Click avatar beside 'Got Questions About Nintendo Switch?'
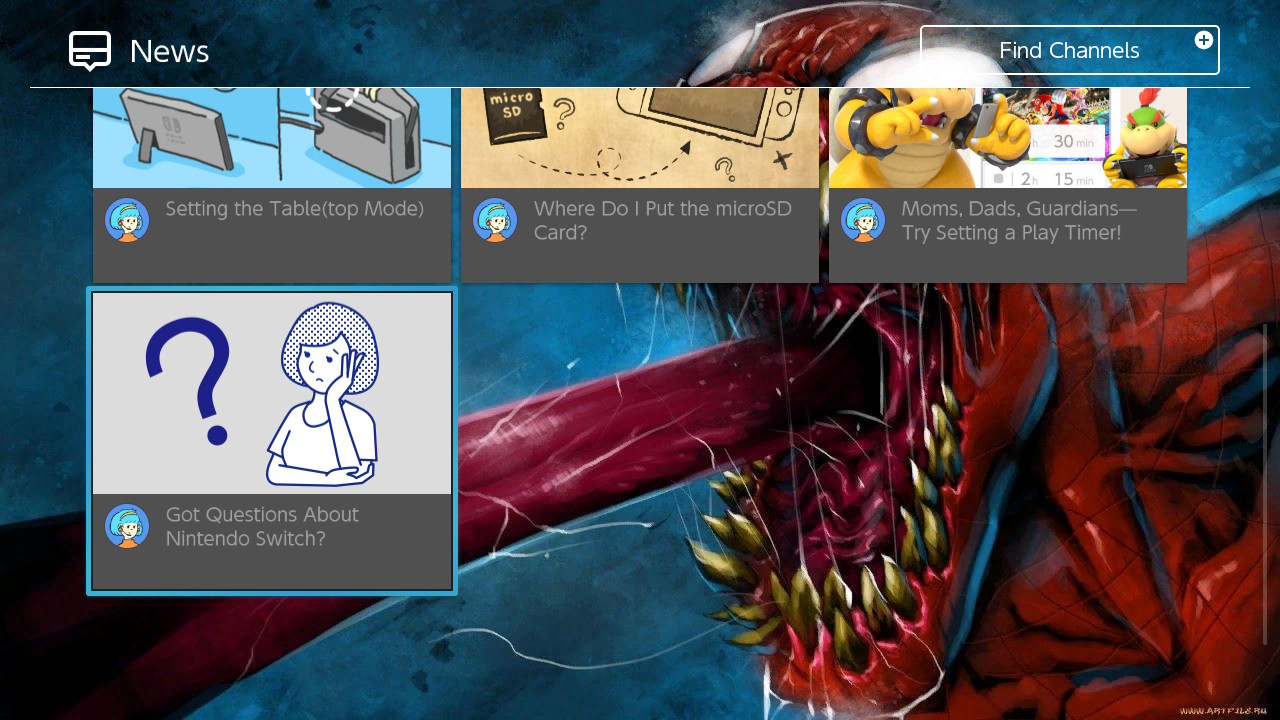Image resolution: width=1280 pixels, height=720 pixels. click(x=127, y=526)
